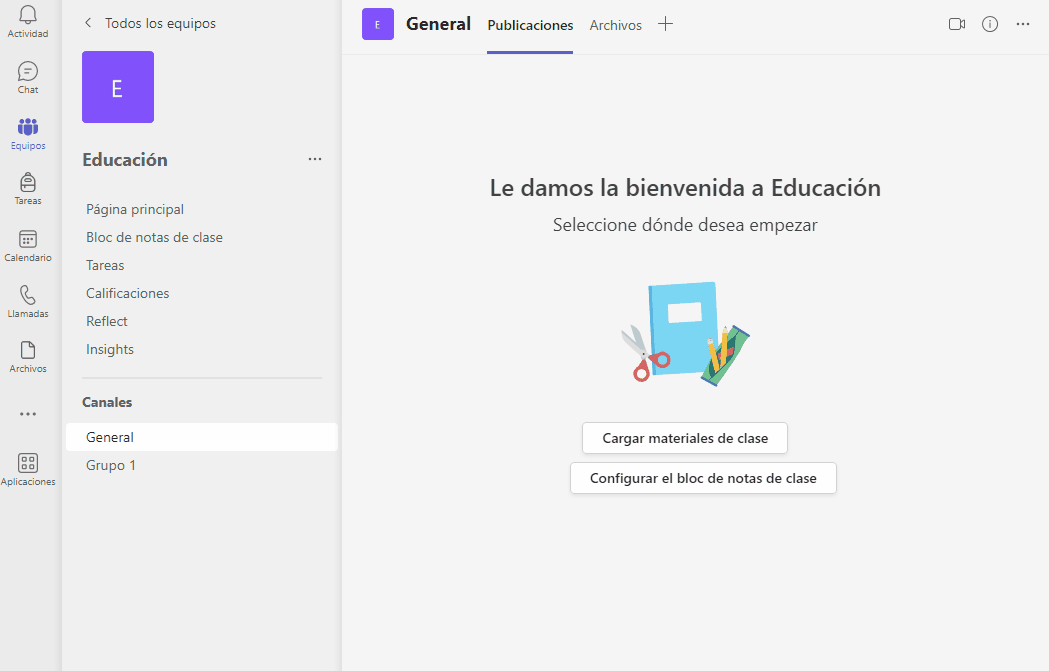Show more apps via sidebar ellipsis

click(28, 414)
